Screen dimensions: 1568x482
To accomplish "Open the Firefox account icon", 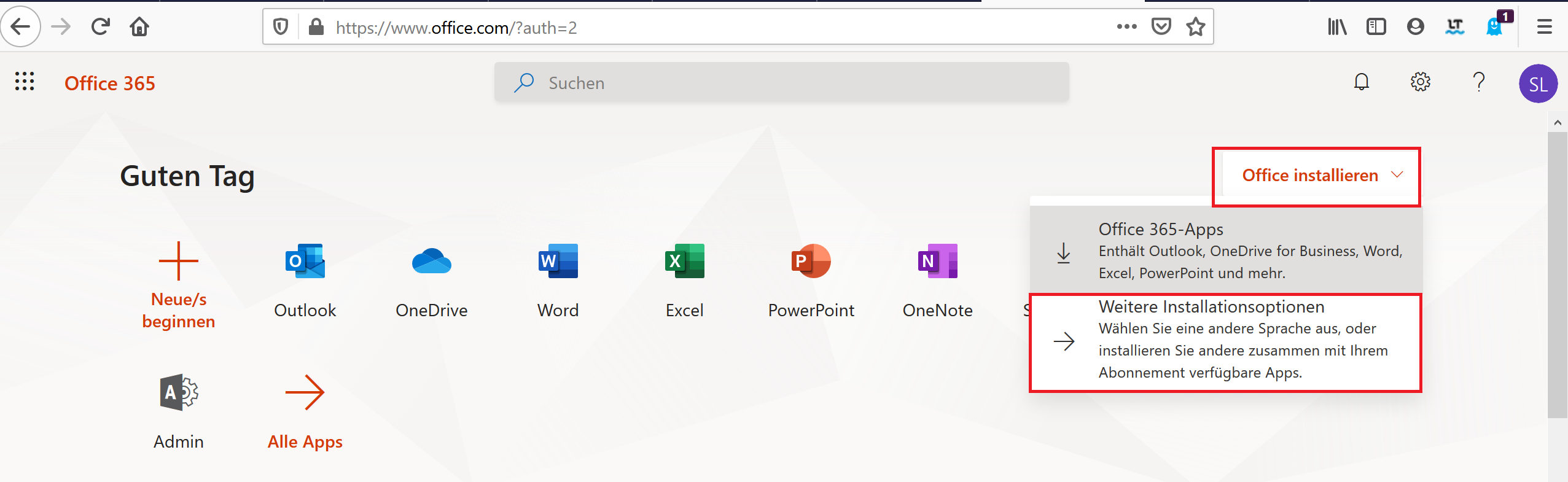I will (x=1415, y=27).
